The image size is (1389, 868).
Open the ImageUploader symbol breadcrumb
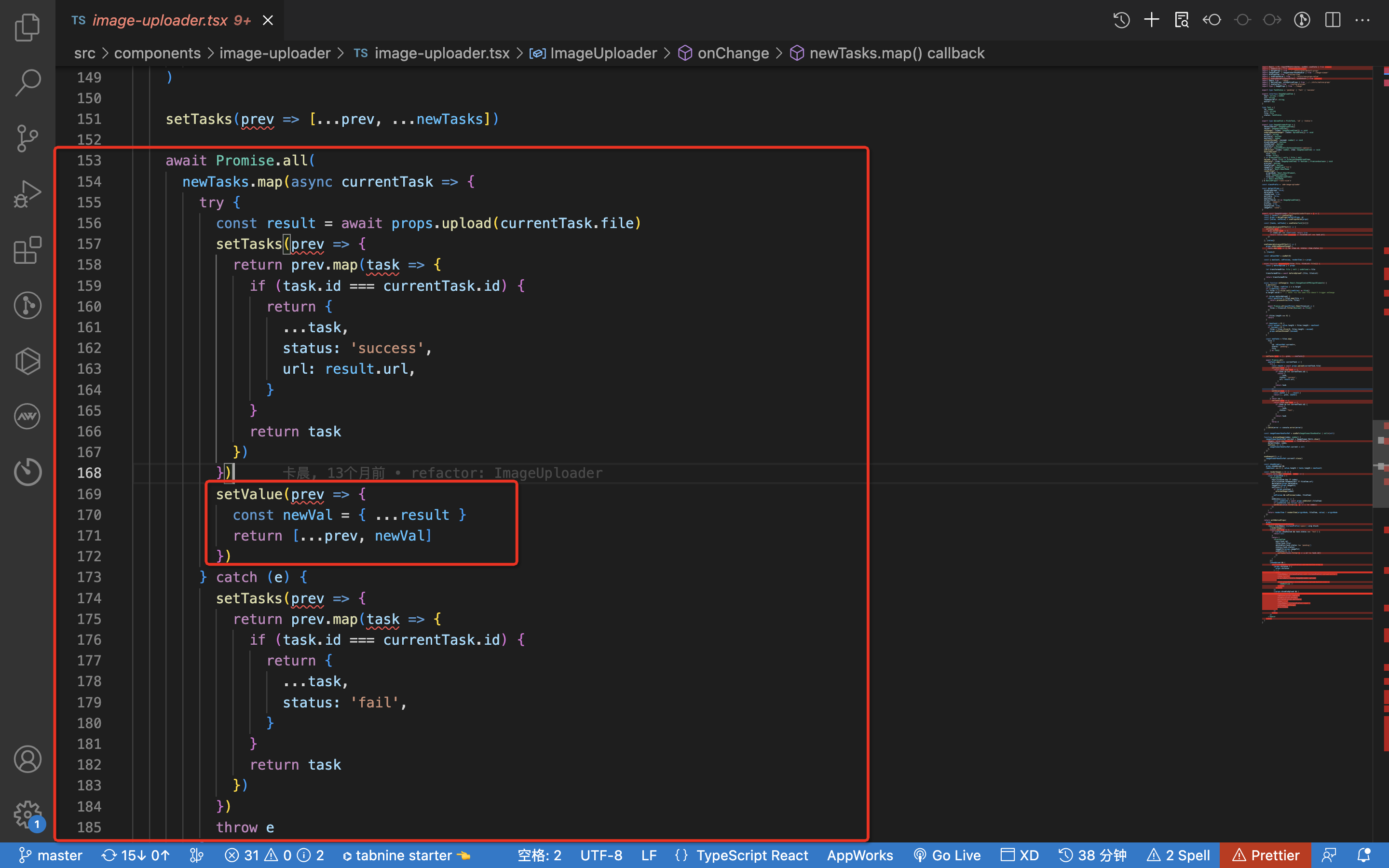[593, 54]
